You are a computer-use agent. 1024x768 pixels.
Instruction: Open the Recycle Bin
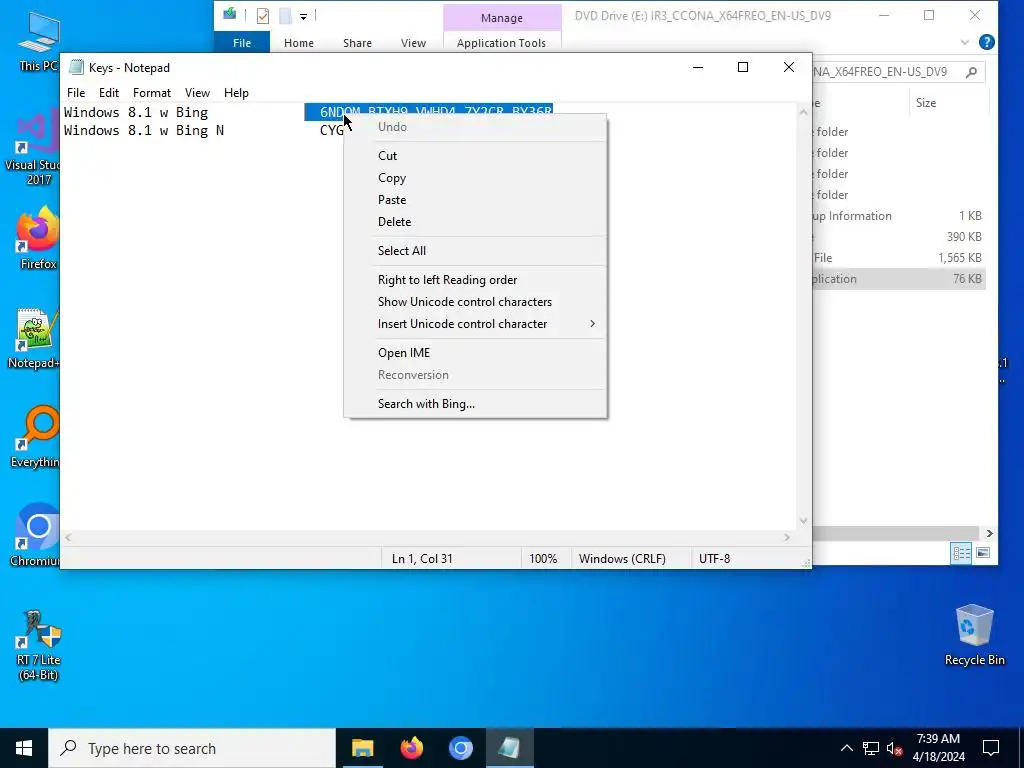tap(974, 635)
